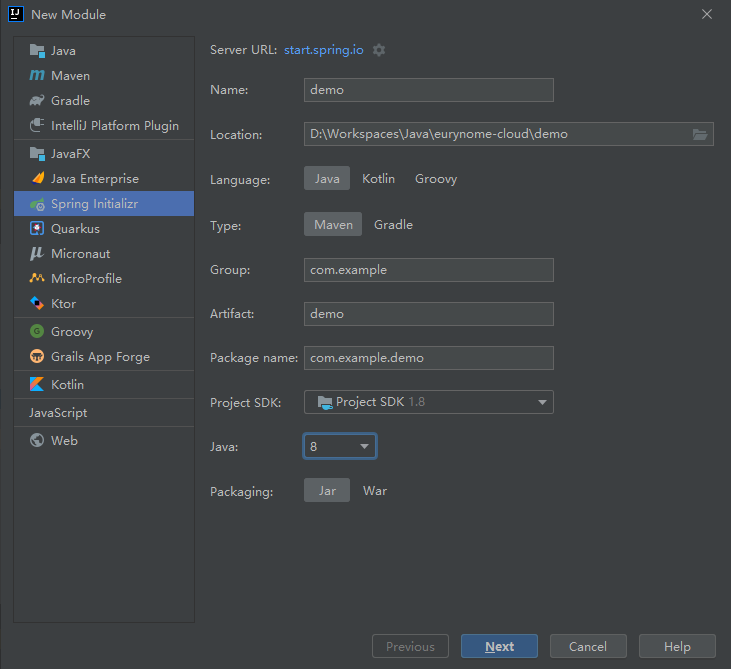Choose Java Enterprise from the list
Screen dimensions: 731x669
94,179
